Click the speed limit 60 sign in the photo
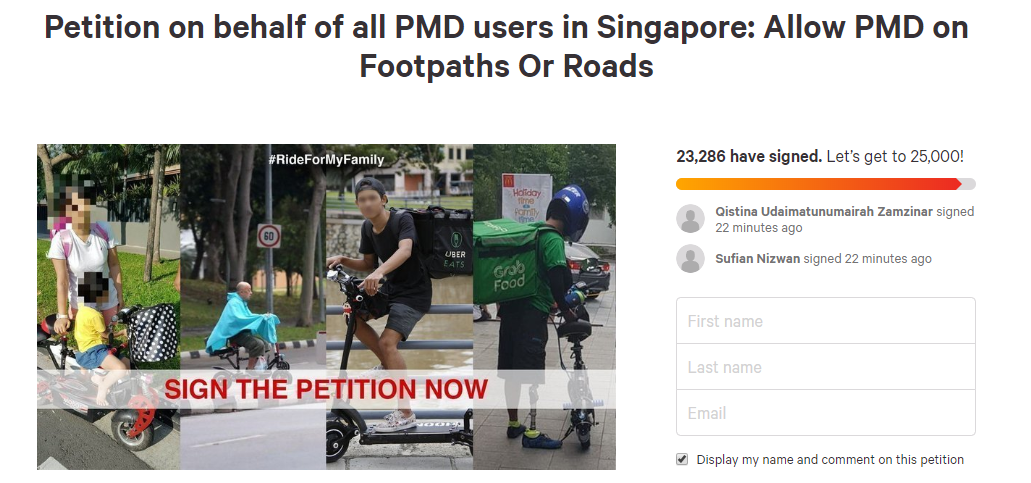 pyautogui.click(x=269, y=235)
